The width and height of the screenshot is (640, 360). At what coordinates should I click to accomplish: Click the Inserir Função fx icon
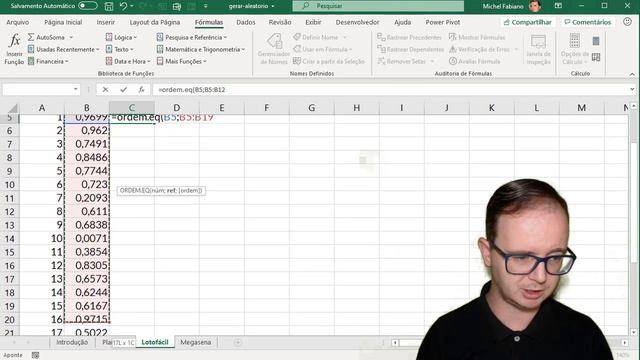pos(14,41)
